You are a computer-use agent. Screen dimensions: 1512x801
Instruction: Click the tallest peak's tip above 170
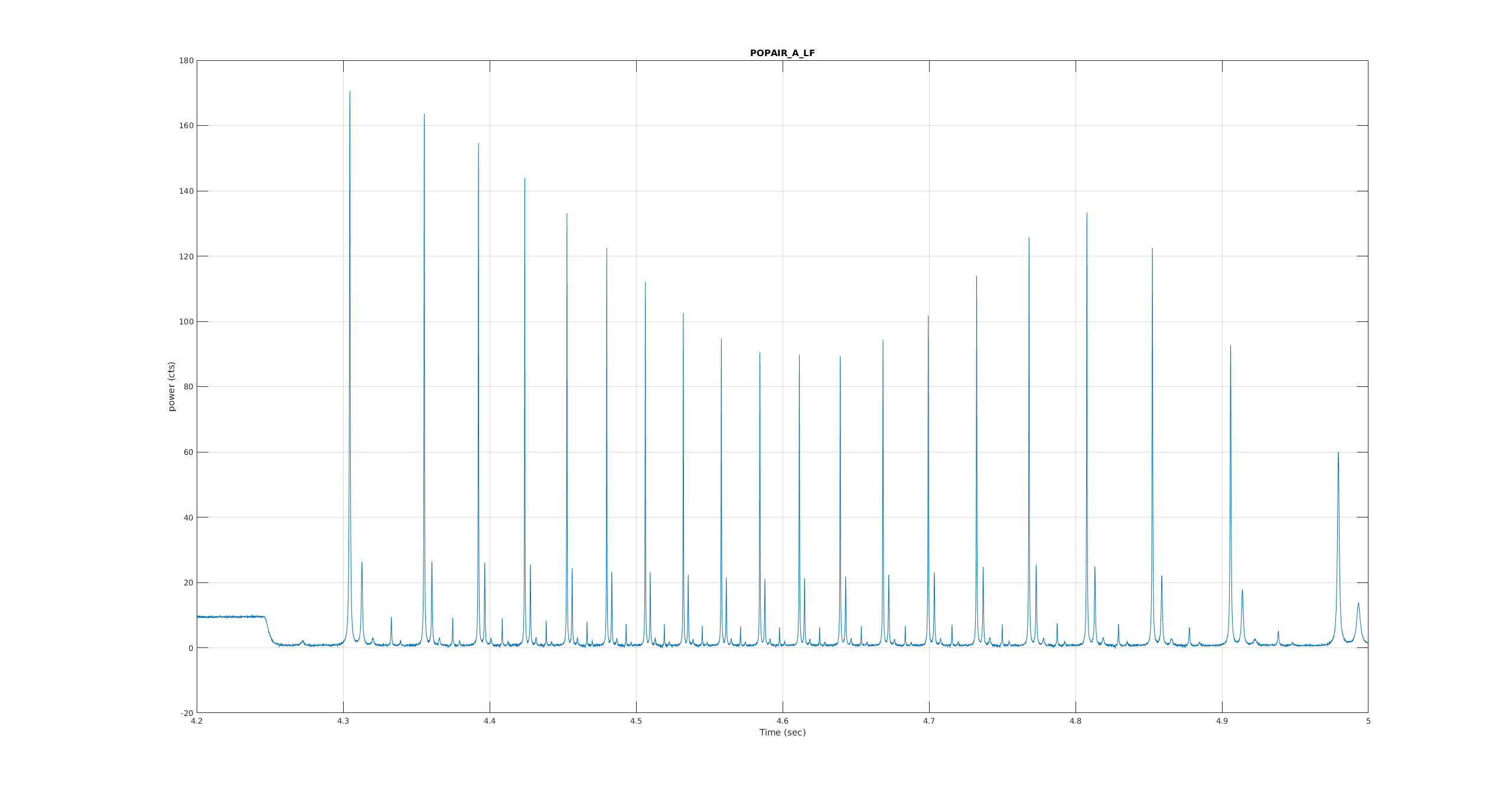click(350, 92)
